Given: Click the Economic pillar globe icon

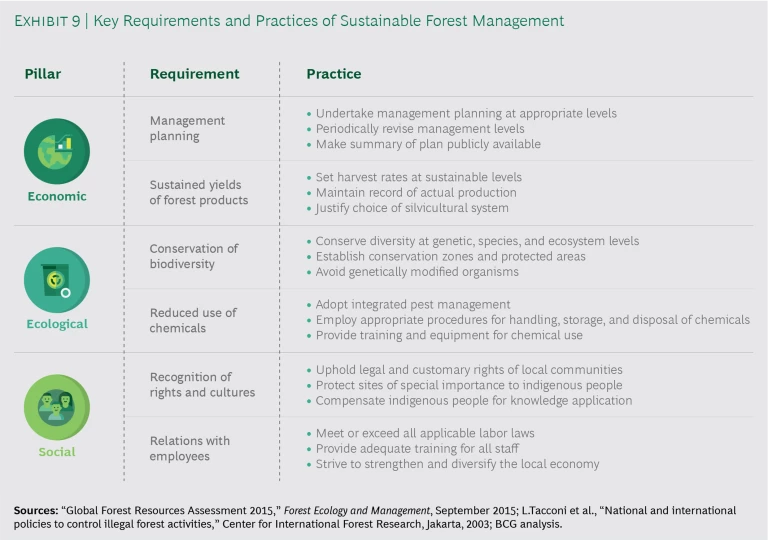Looking at the screenshot, I should click(57, 152).
